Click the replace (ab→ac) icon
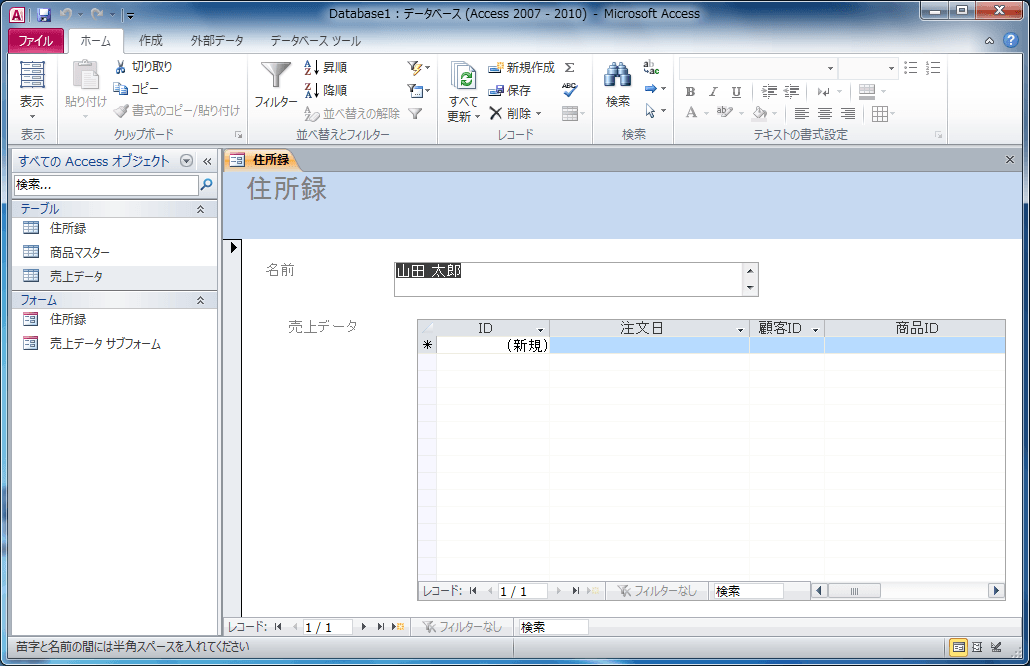 (x=651, y=67)
